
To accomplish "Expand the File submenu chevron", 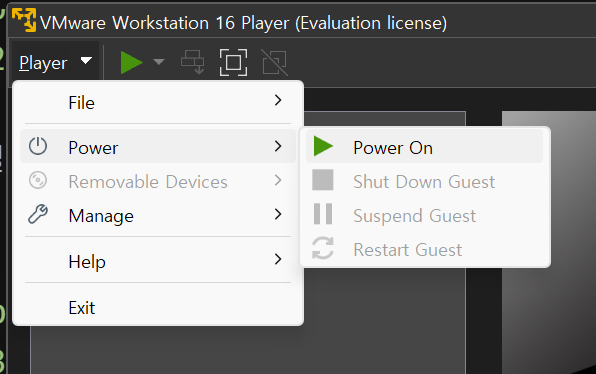I will (x=278, y=100).
